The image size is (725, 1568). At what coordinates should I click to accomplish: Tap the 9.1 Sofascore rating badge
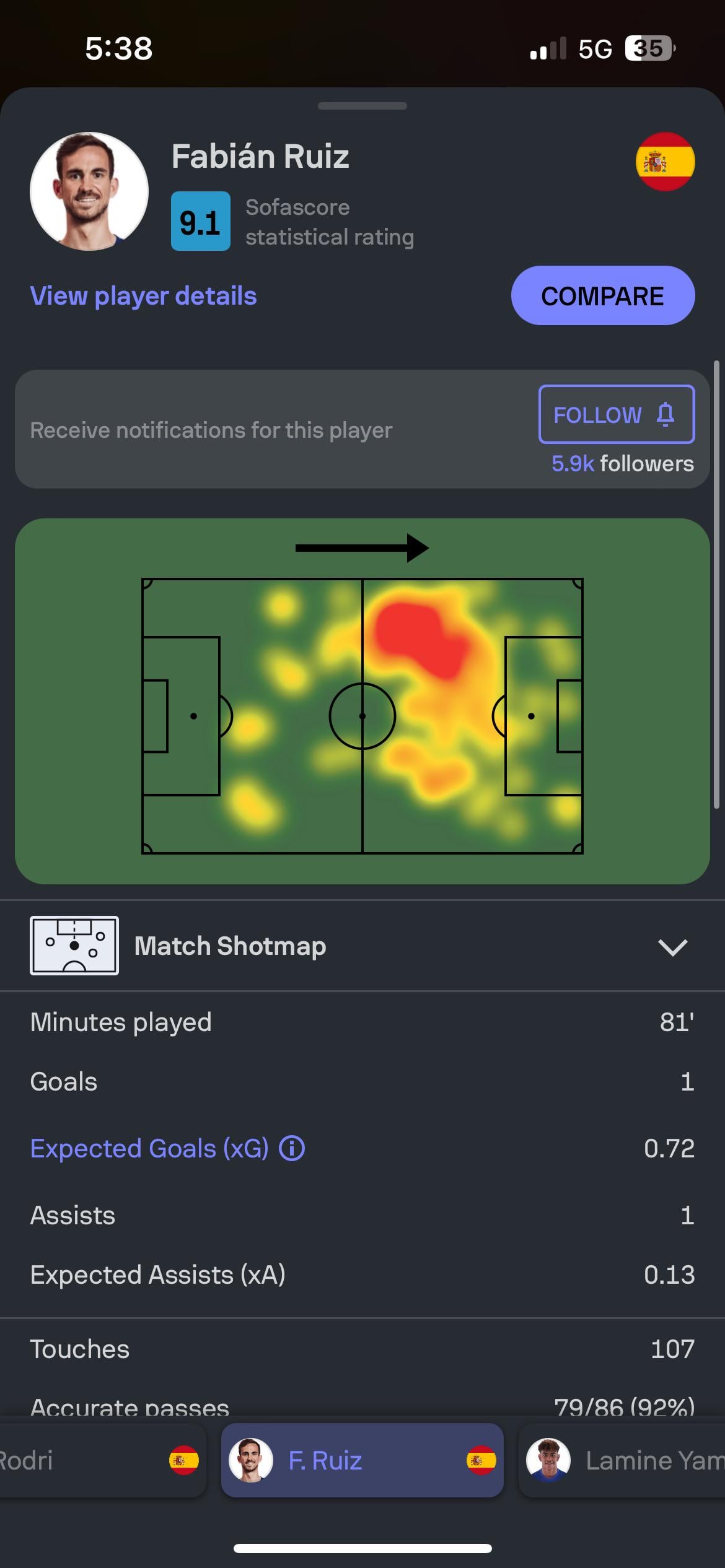pos(200,221)
